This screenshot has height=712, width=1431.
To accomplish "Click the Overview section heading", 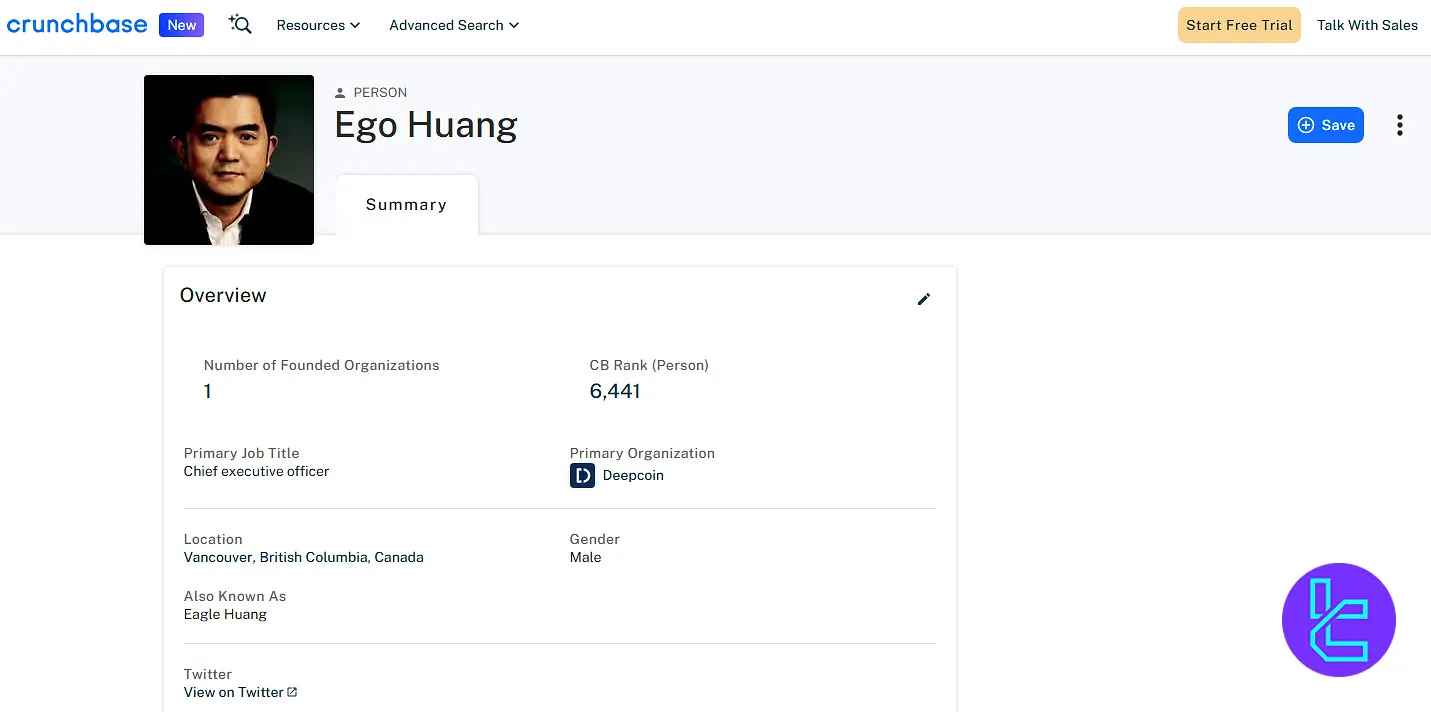I will point(223,295).
